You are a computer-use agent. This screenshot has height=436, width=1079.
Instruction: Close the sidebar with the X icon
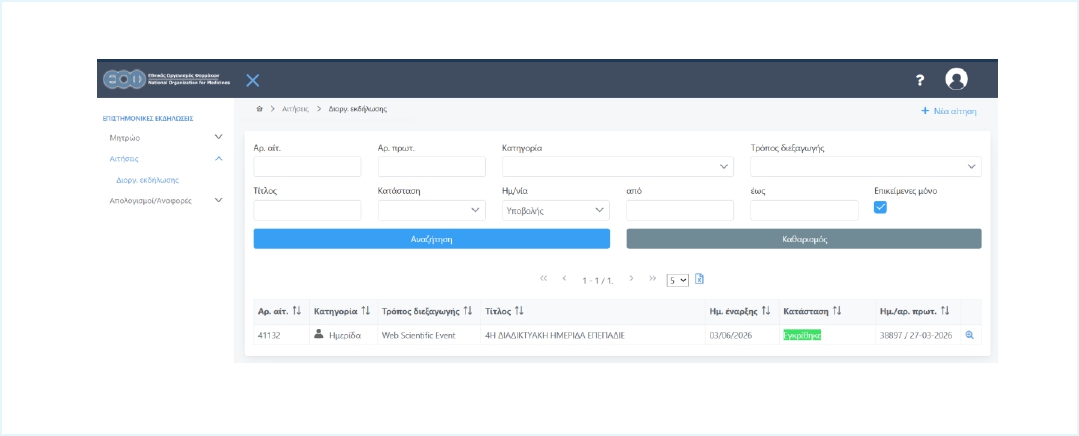click(253, 80)
